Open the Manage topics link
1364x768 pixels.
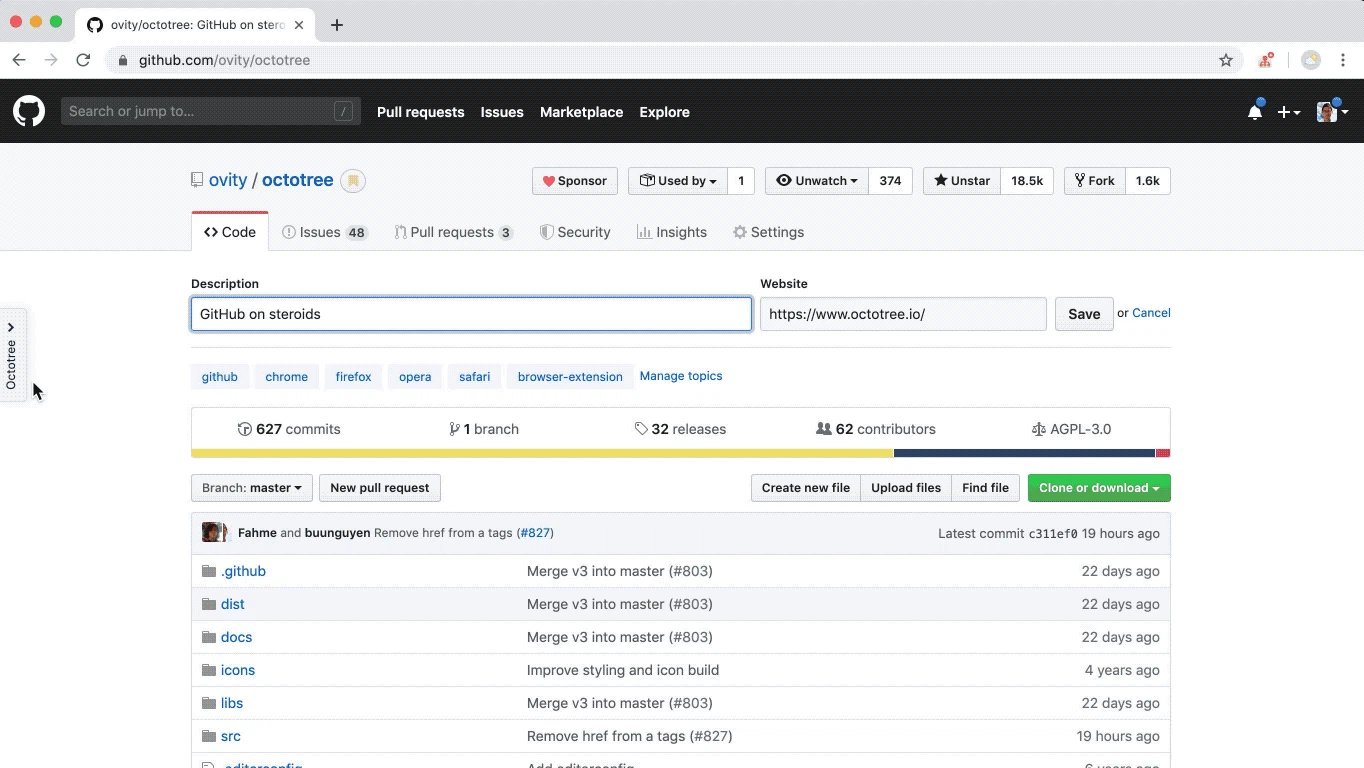681,376
